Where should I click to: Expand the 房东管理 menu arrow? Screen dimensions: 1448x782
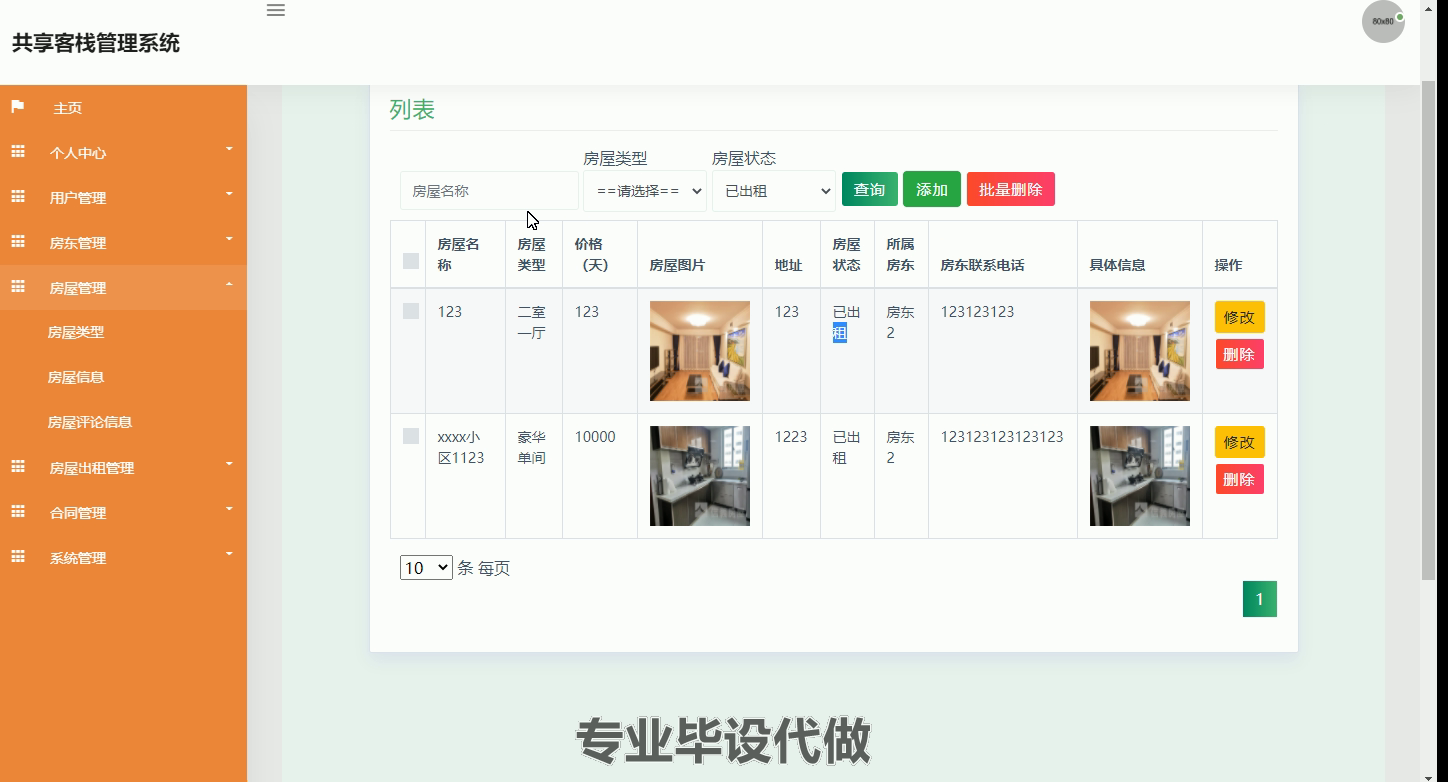[229, 239]
